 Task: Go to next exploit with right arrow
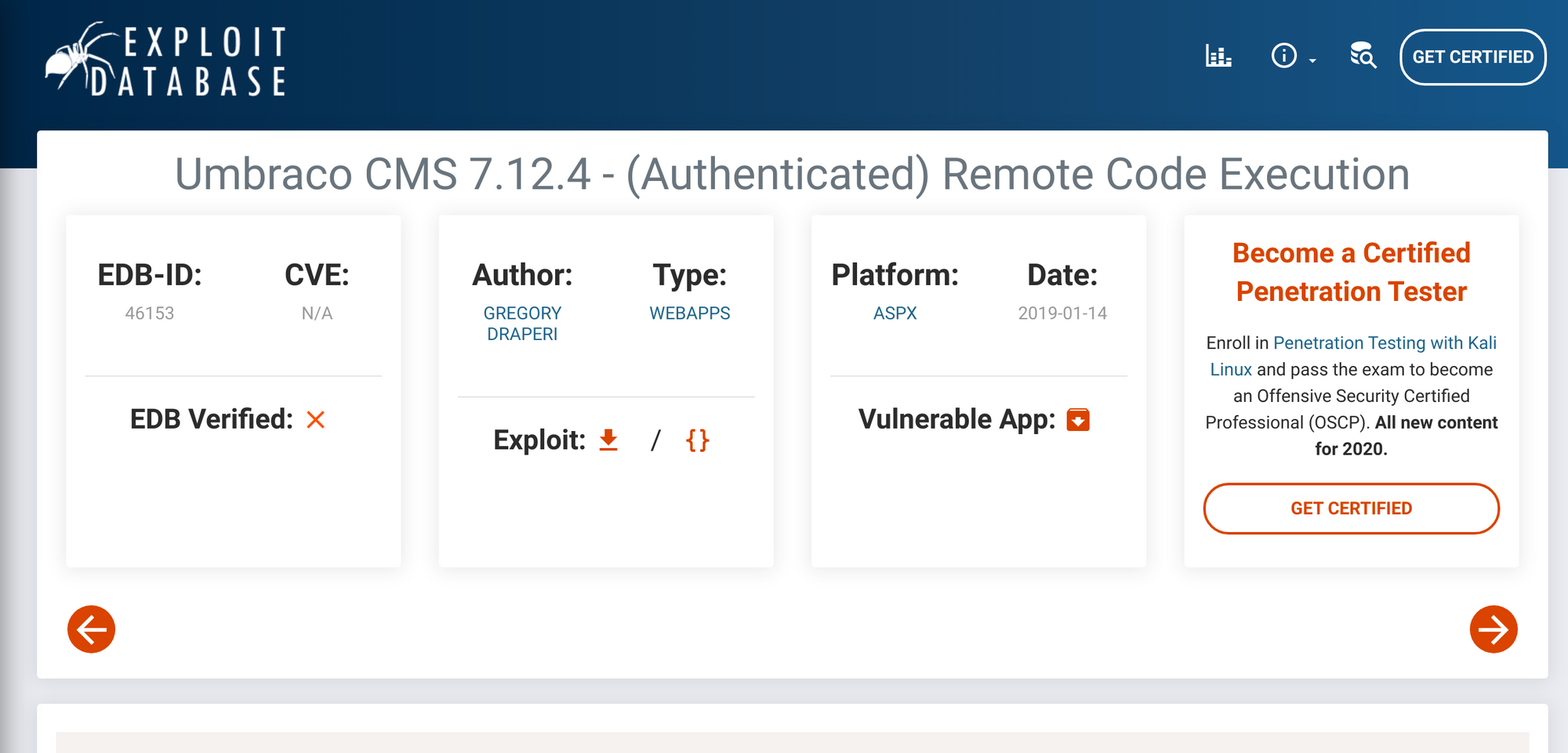pyautogui.click(x=1493, y=629)
